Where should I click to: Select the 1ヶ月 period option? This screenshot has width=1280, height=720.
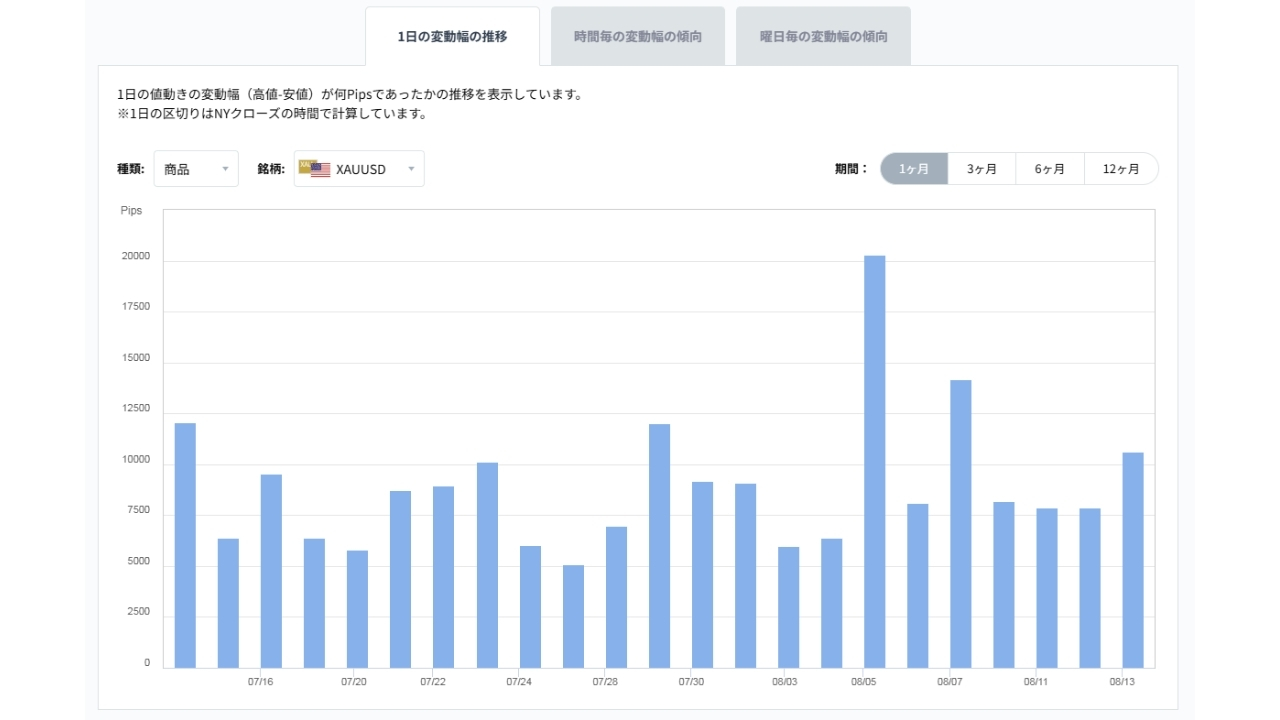(x=914, y=169)
